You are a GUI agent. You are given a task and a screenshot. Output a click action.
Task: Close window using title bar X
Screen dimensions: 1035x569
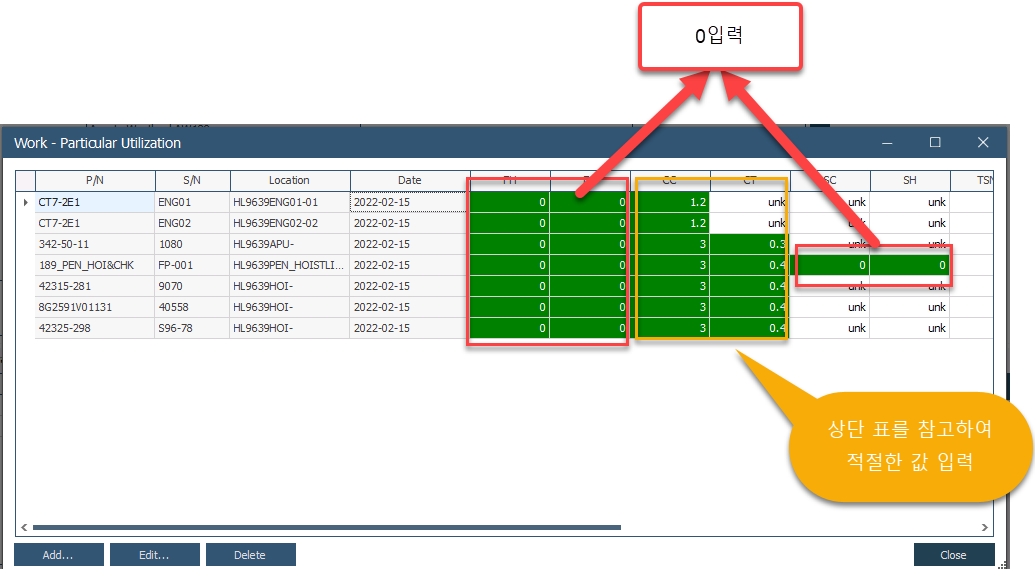(x=983, y=143)
